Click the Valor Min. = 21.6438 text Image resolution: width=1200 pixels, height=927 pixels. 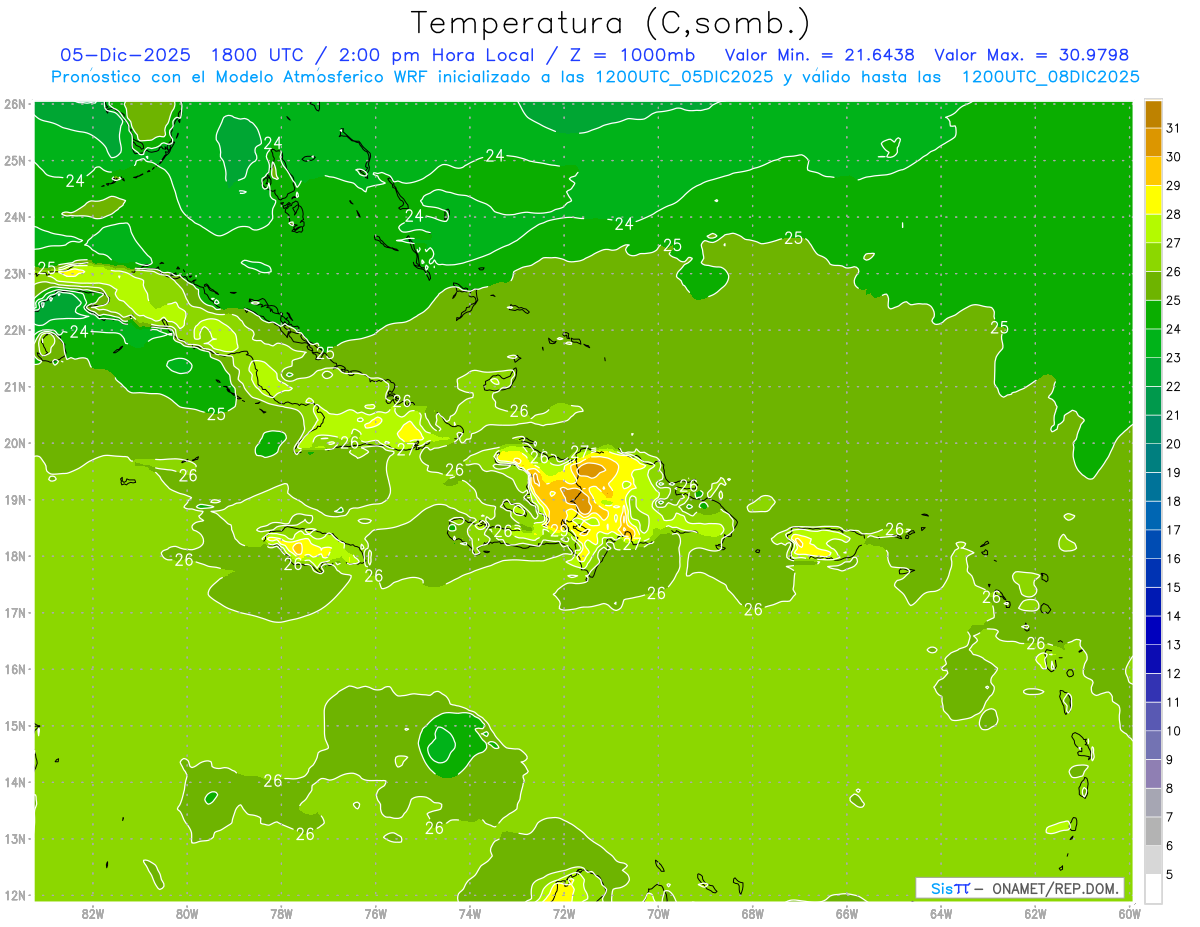pos(819,55)
